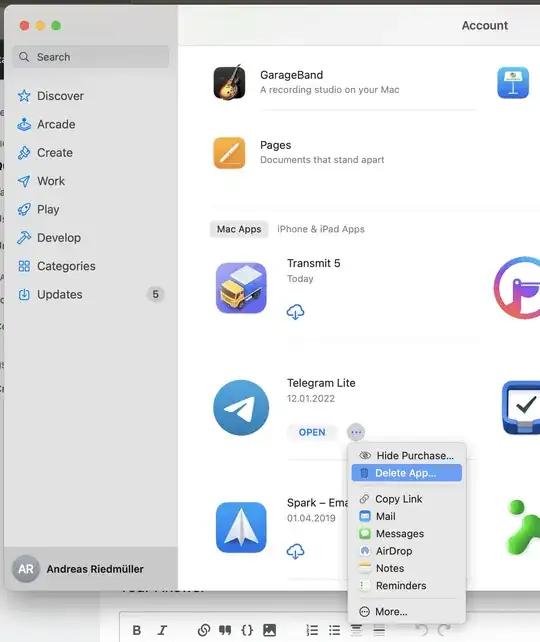Viewport: 540px width, 642px height.
Task: Choose Copy Link in the context menu
Action: (407, 499)
